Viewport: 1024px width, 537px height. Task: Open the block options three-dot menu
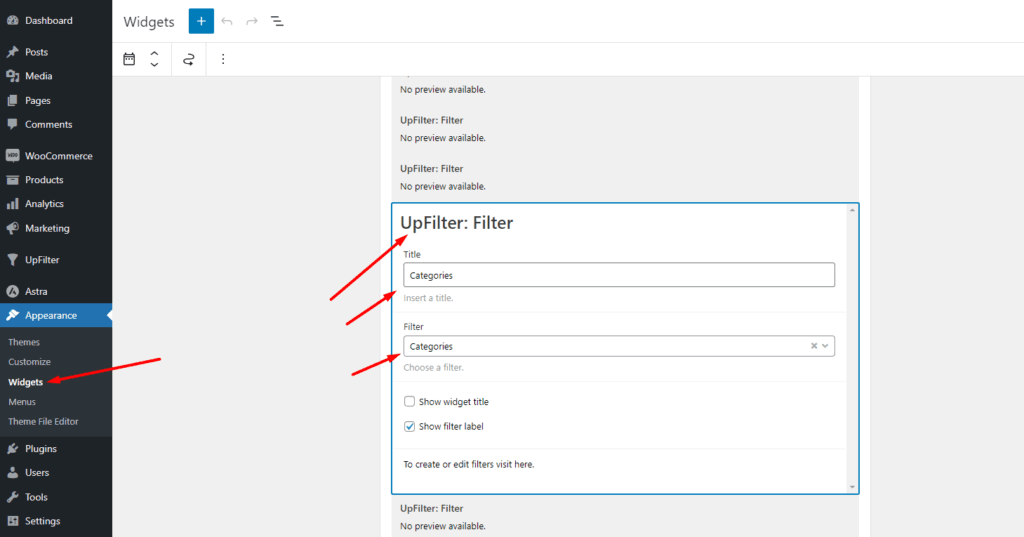click(x=223, y=59)
